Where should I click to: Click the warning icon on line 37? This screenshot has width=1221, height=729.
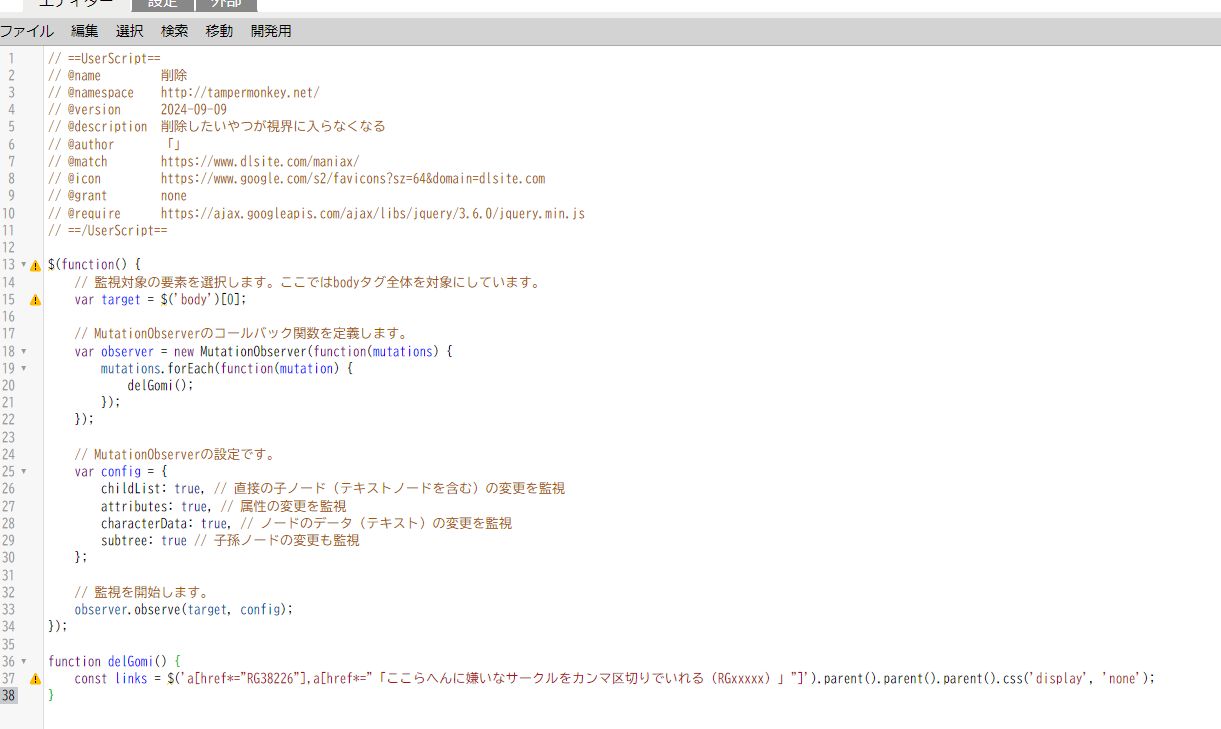[x=35, y=679]
